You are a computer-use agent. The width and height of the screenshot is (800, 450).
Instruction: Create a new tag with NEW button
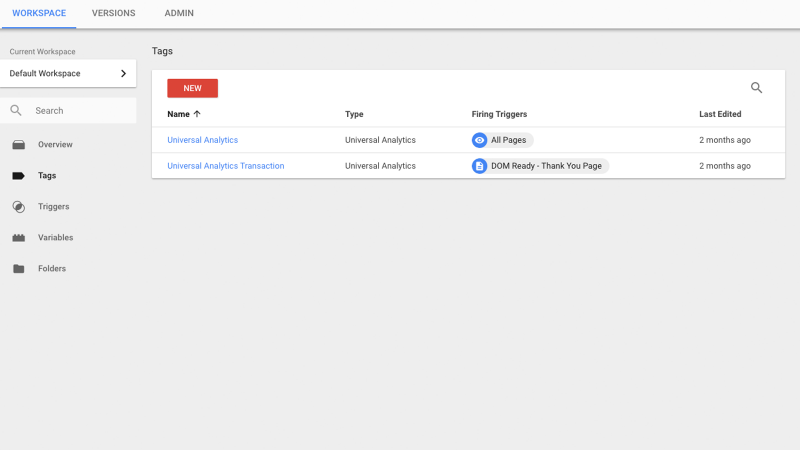192,88
